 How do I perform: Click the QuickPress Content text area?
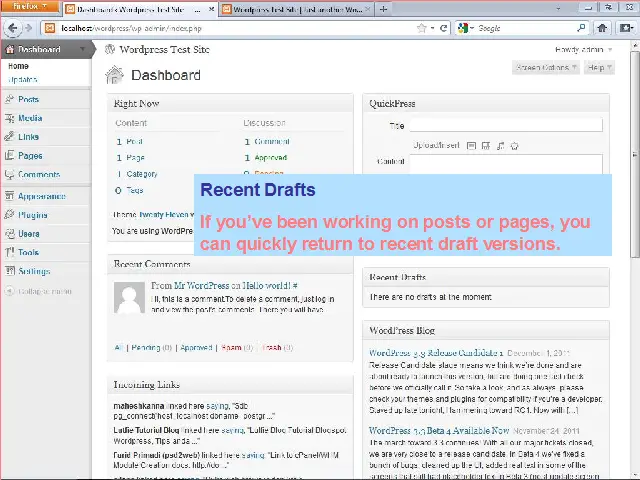point(506,164)
